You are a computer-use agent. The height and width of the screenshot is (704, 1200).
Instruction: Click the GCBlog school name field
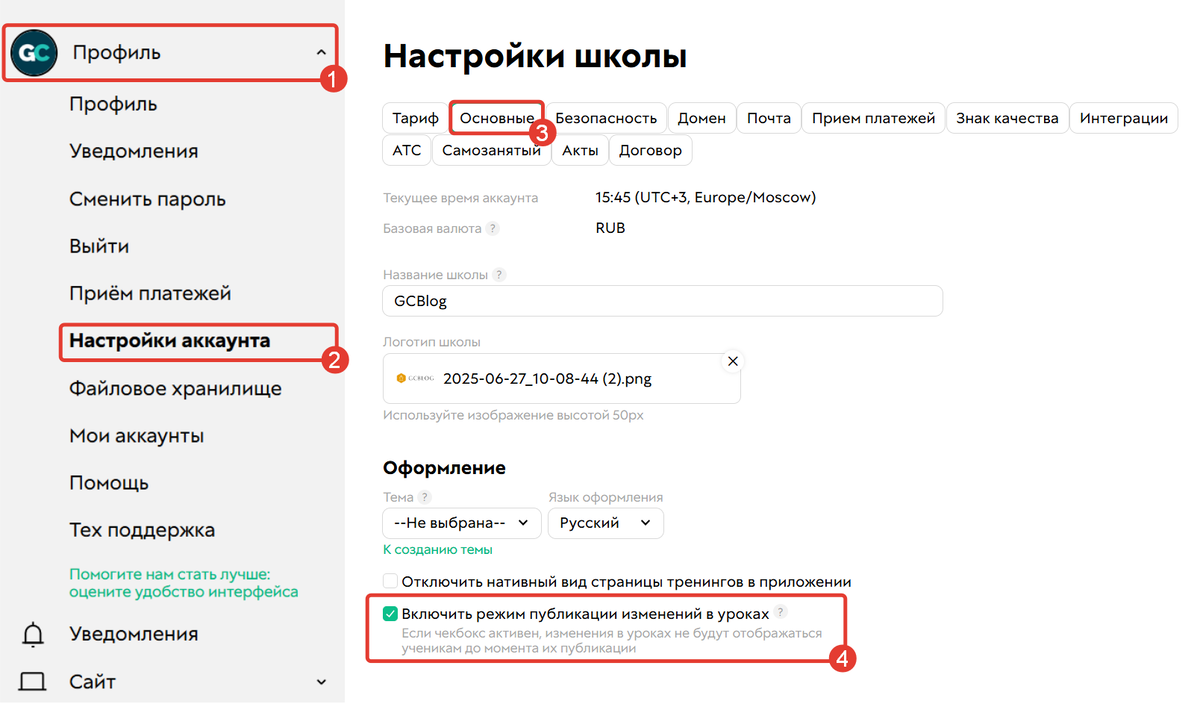click(662, 300)
